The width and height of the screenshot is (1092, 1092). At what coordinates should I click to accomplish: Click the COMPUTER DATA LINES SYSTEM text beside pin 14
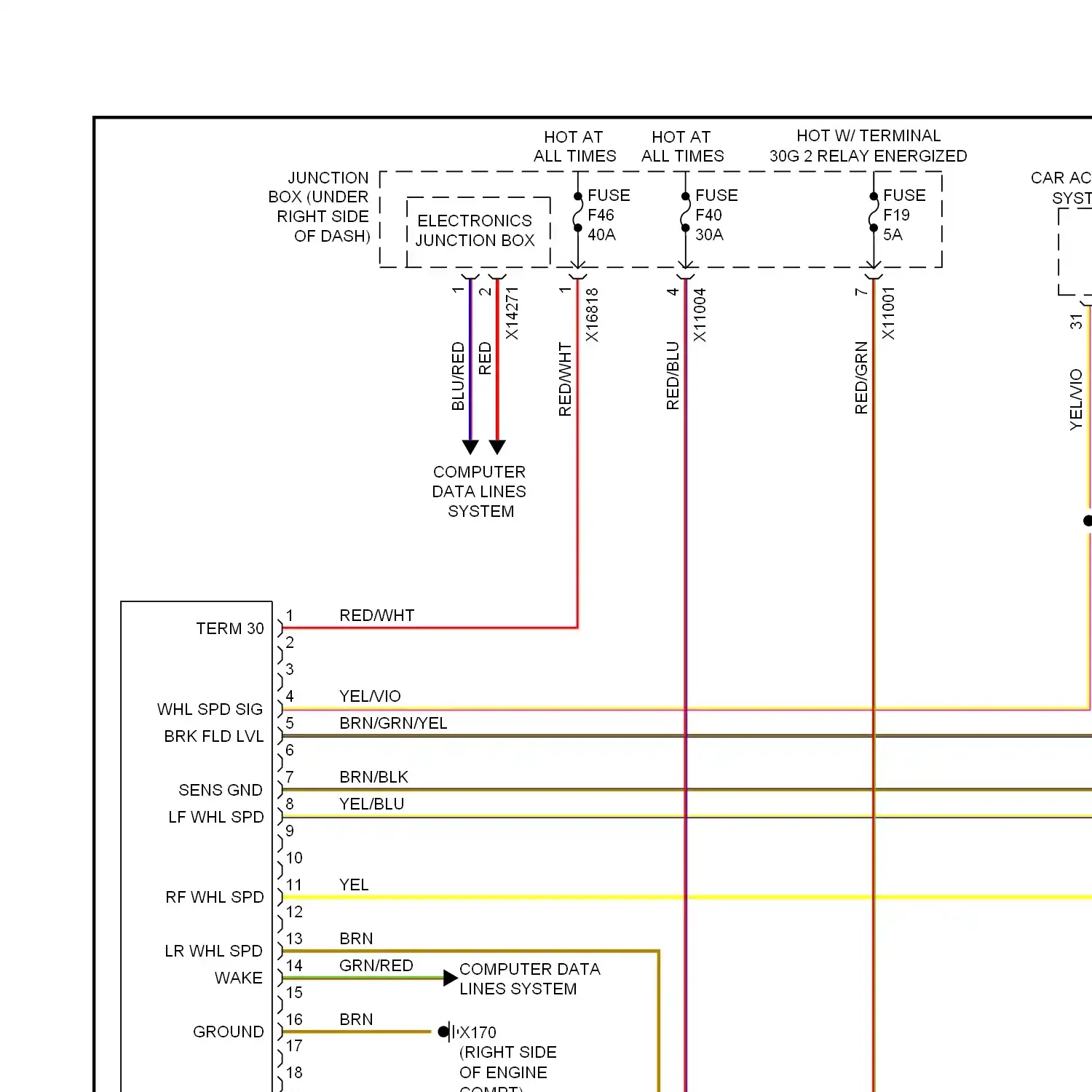point(530,979)
